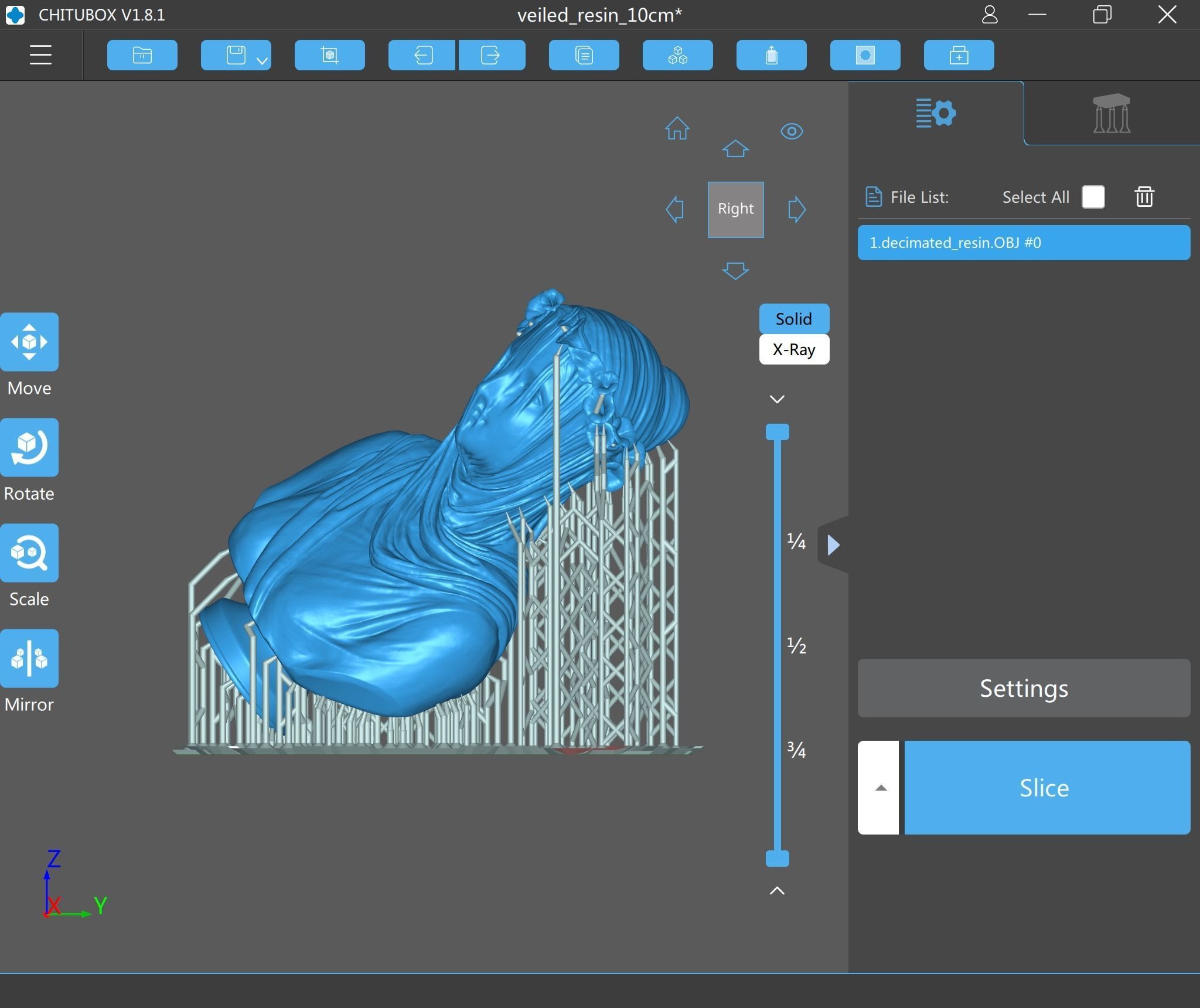Reset view with the home icon
This screenshot has width=1200, height=1008.
[x=677, y=128]
